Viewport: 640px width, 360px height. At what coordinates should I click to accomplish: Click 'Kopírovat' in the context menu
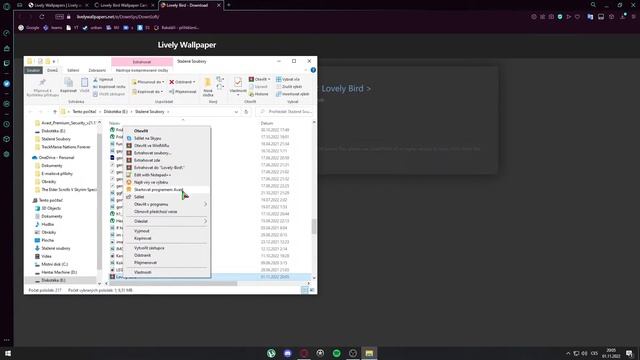(142, 238)
